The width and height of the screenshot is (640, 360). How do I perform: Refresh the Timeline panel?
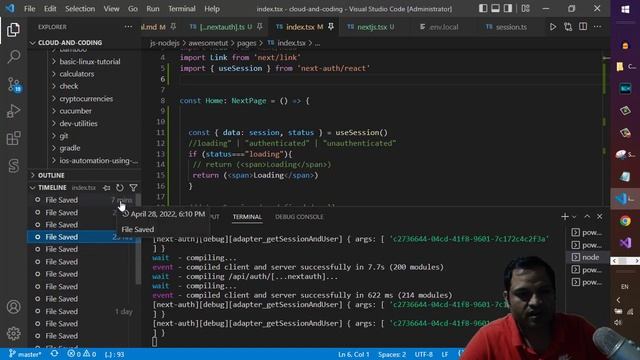point(120,188)
